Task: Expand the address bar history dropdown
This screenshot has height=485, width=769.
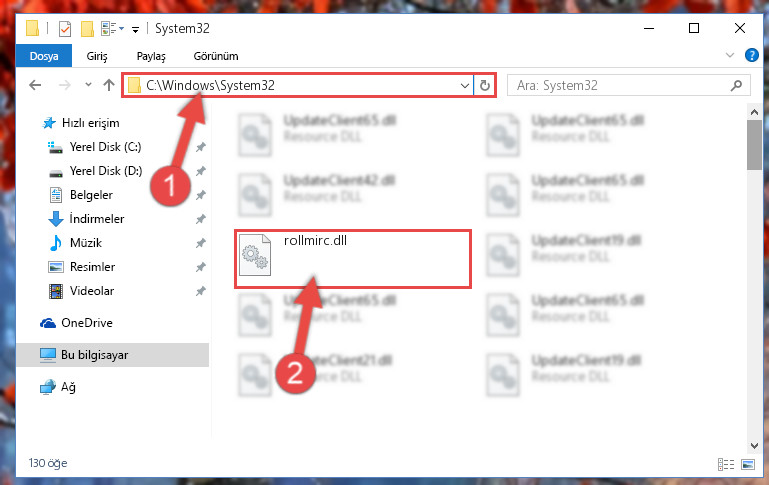Action: 464,86
